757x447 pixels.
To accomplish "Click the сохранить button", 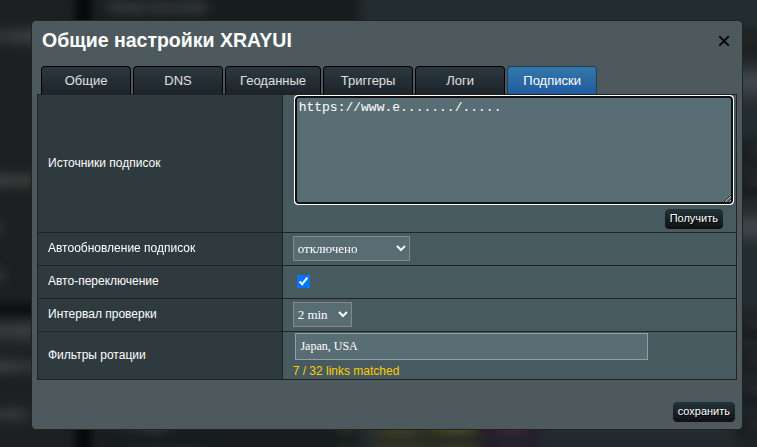I will 704,411.
